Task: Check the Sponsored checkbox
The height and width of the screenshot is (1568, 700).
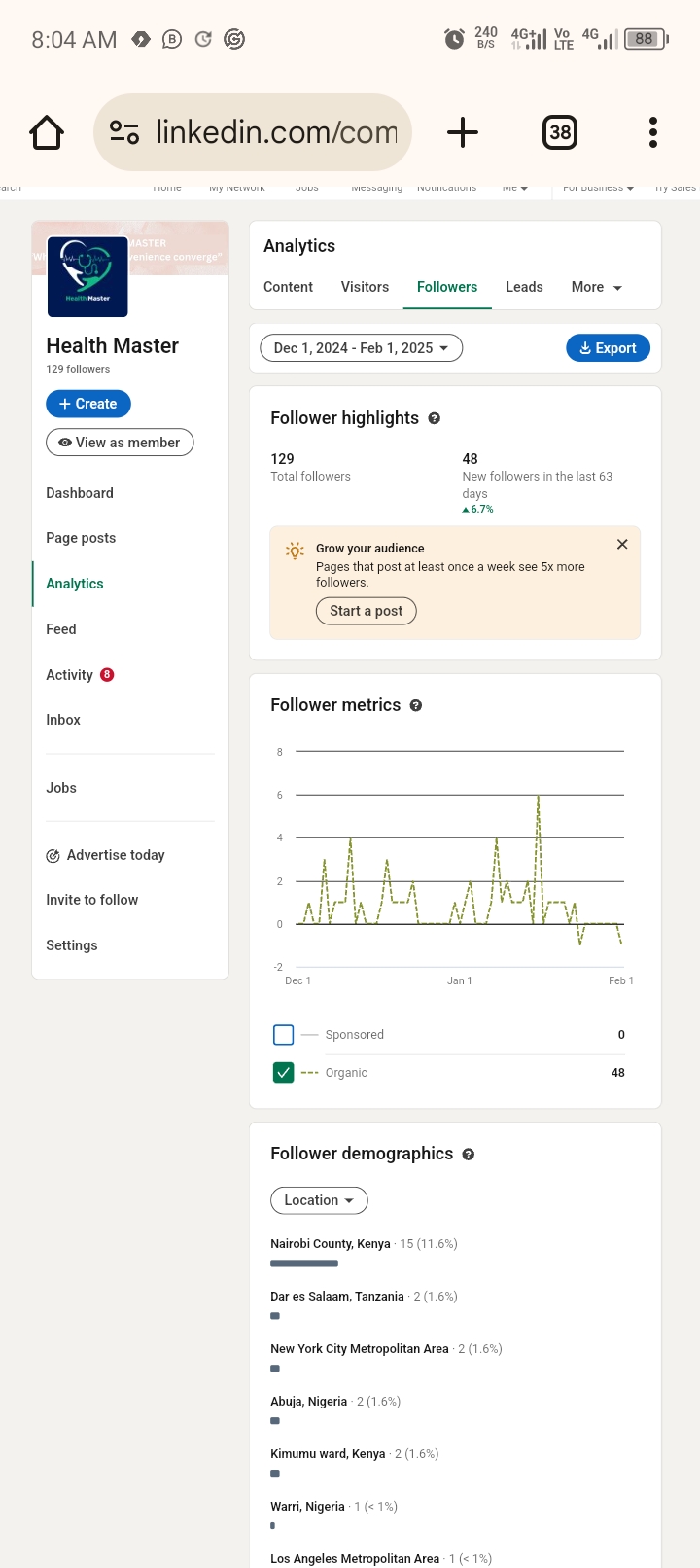Action: click(x=284, y=1035)
